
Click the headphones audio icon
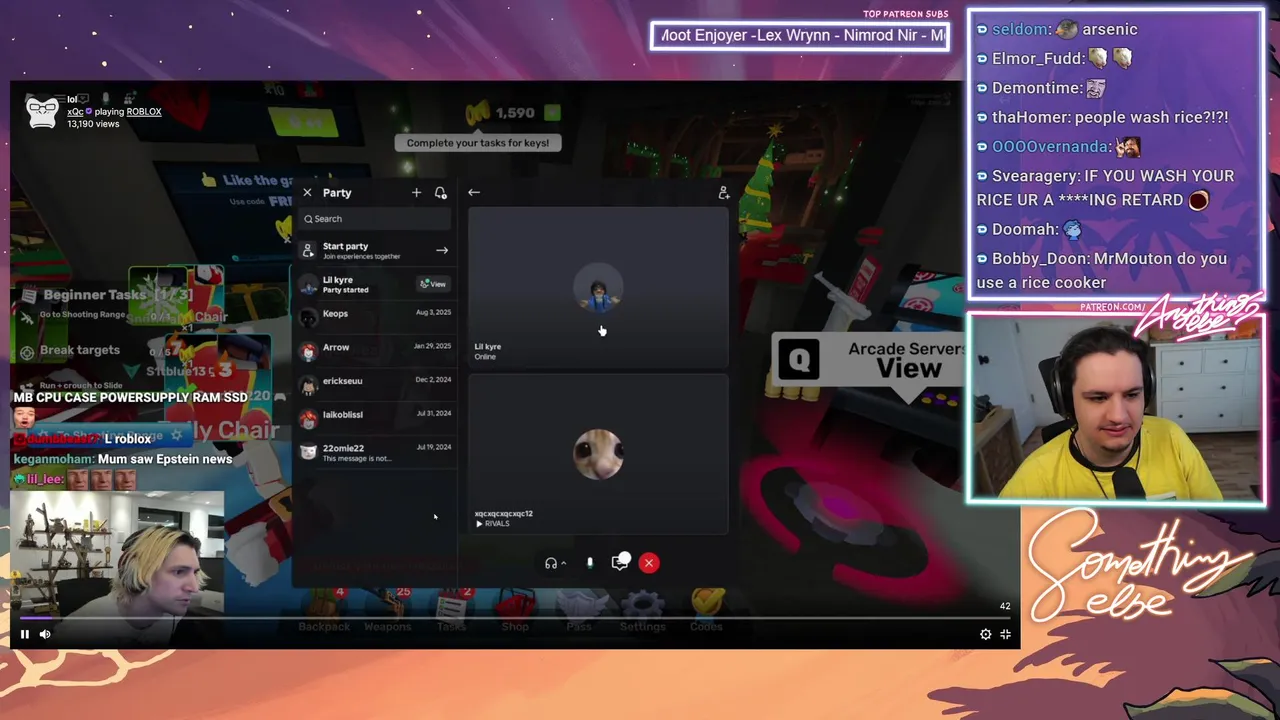550,563
